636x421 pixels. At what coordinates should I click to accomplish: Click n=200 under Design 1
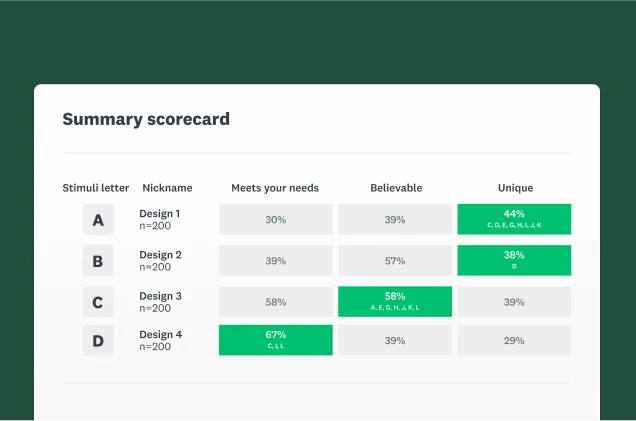click(x=155, y=226)
